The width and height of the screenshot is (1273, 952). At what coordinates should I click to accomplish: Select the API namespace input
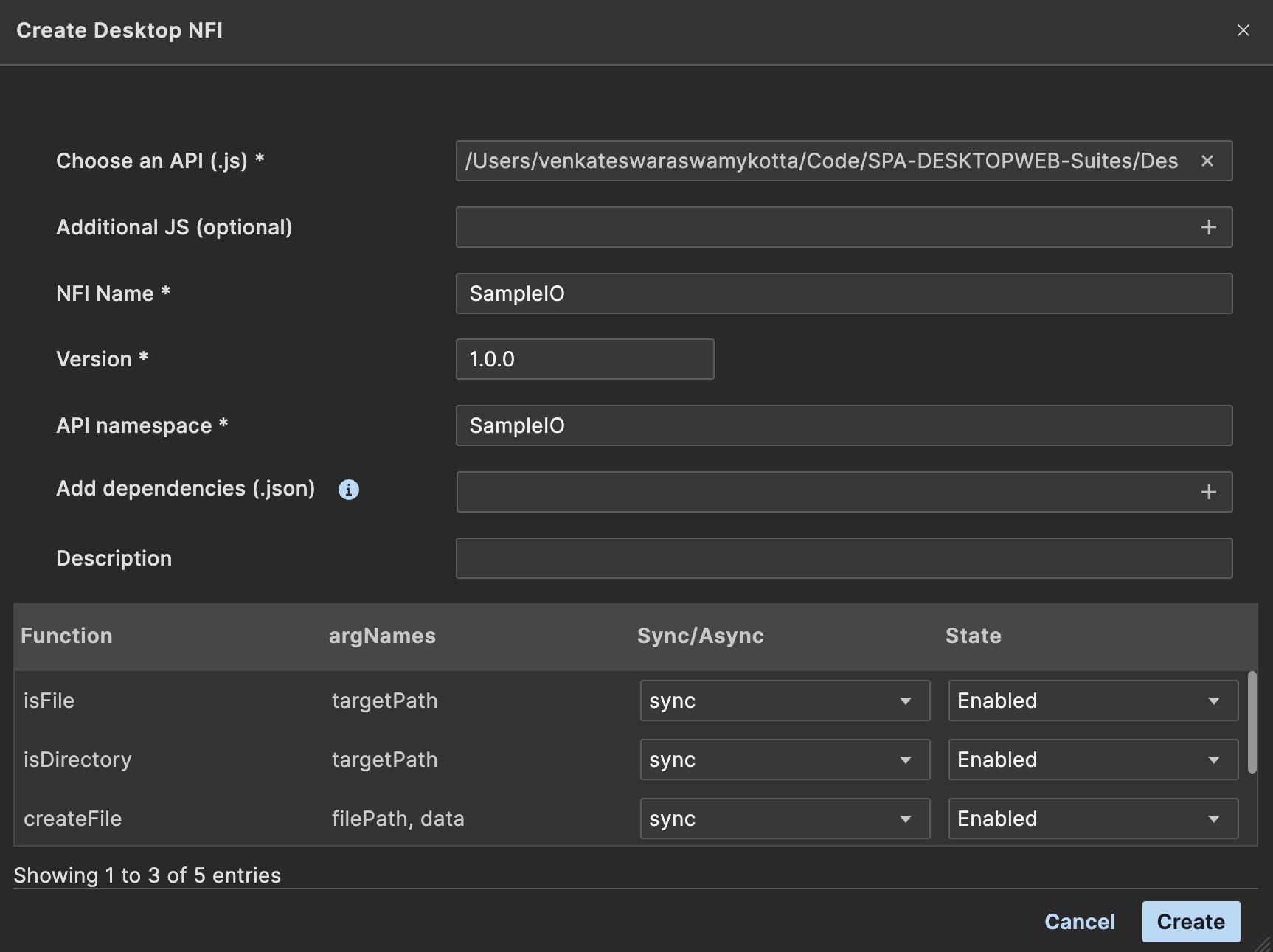click(843, 425)
